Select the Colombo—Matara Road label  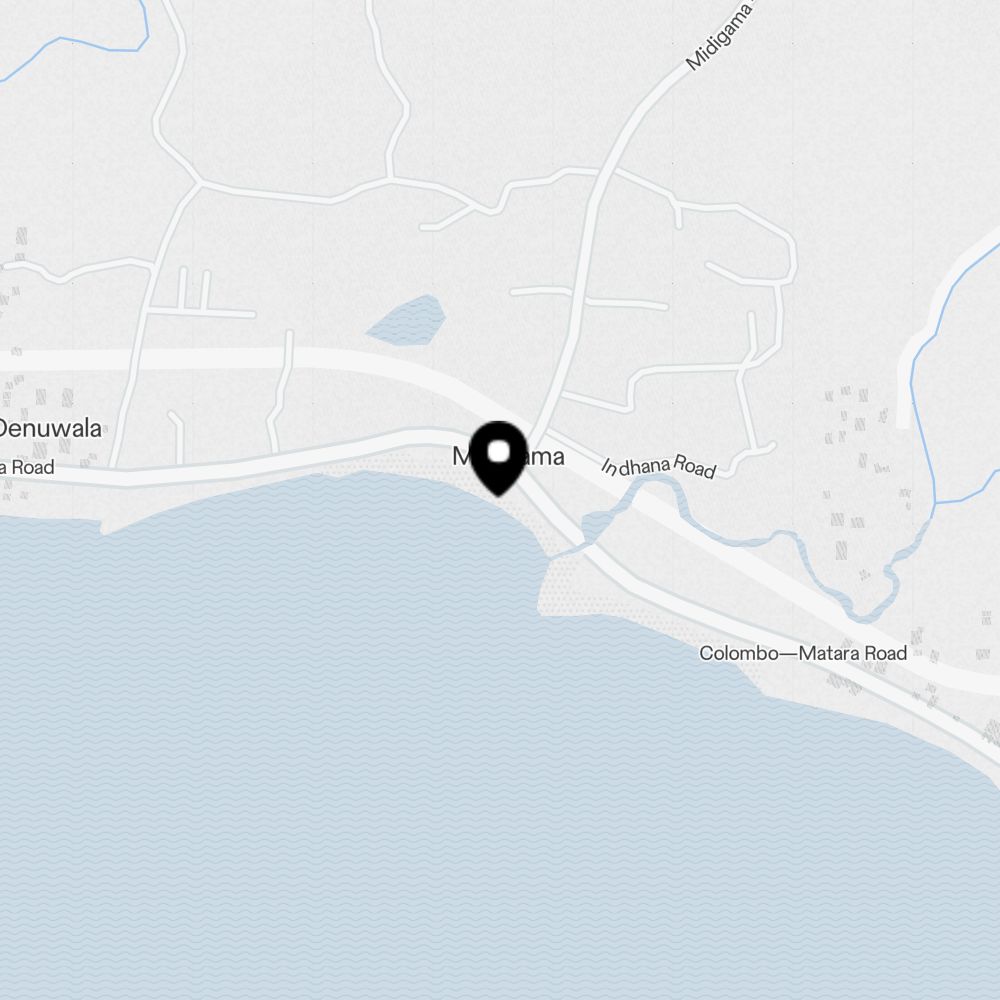click(803, 653)
